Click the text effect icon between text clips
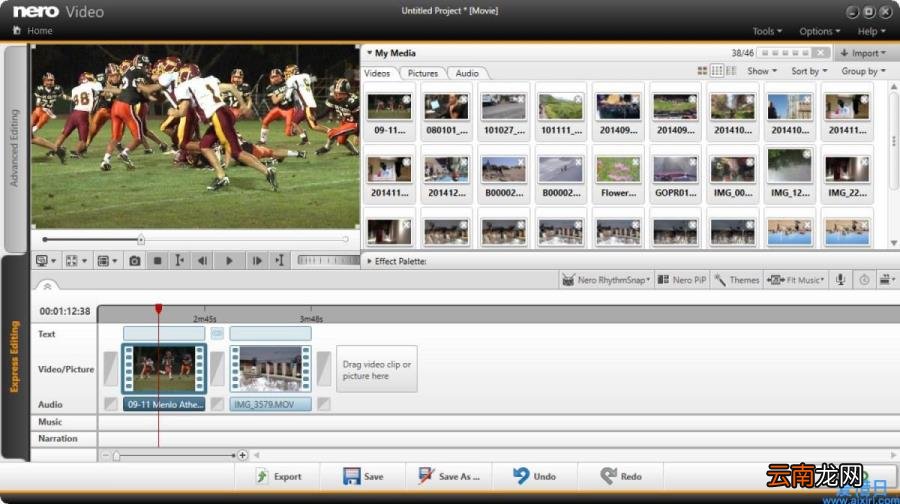This screenshot has width=900, height=504. point(217,333)
